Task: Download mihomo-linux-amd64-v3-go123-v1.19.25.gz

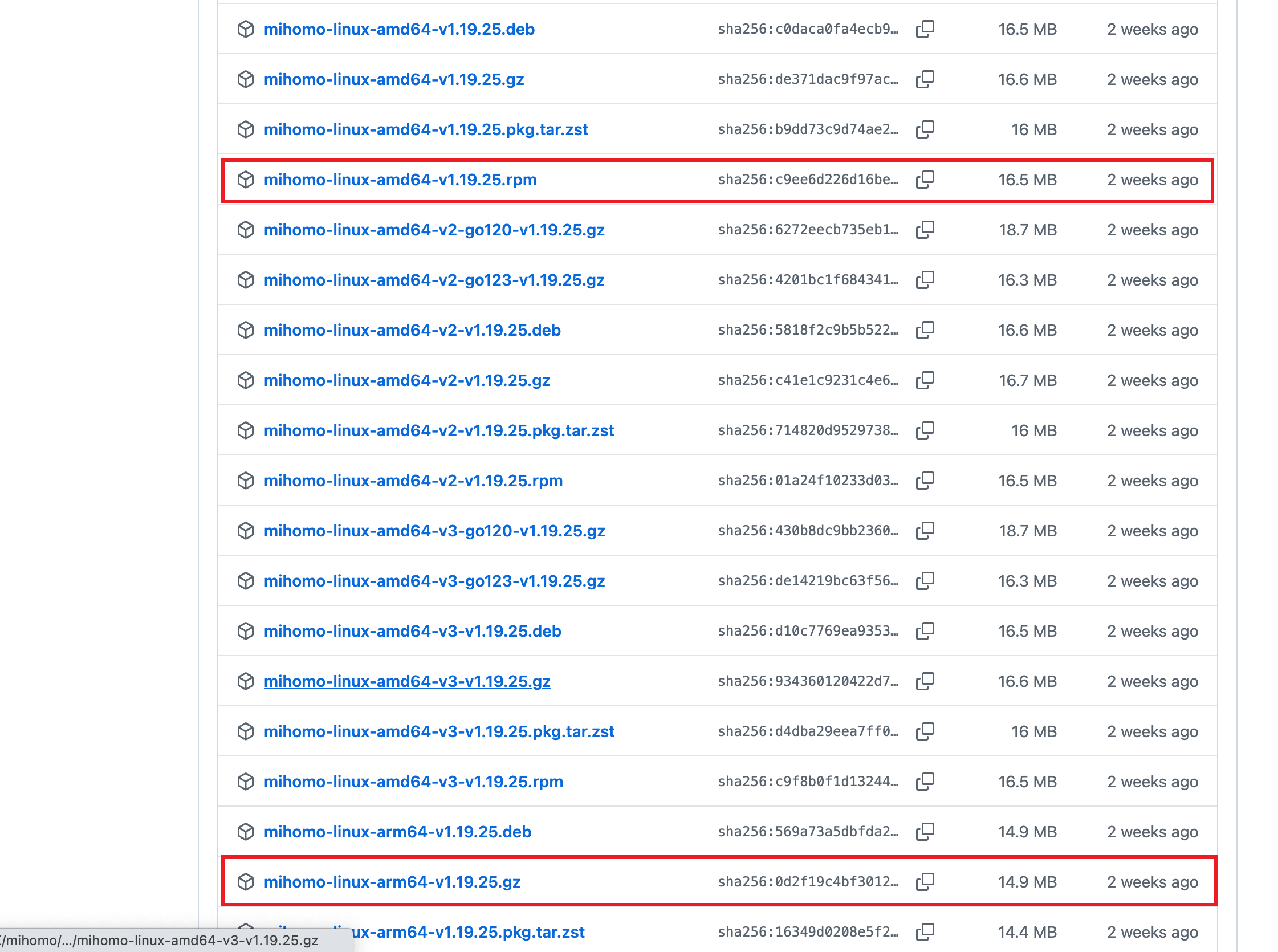Action: (x=434, y=581)
